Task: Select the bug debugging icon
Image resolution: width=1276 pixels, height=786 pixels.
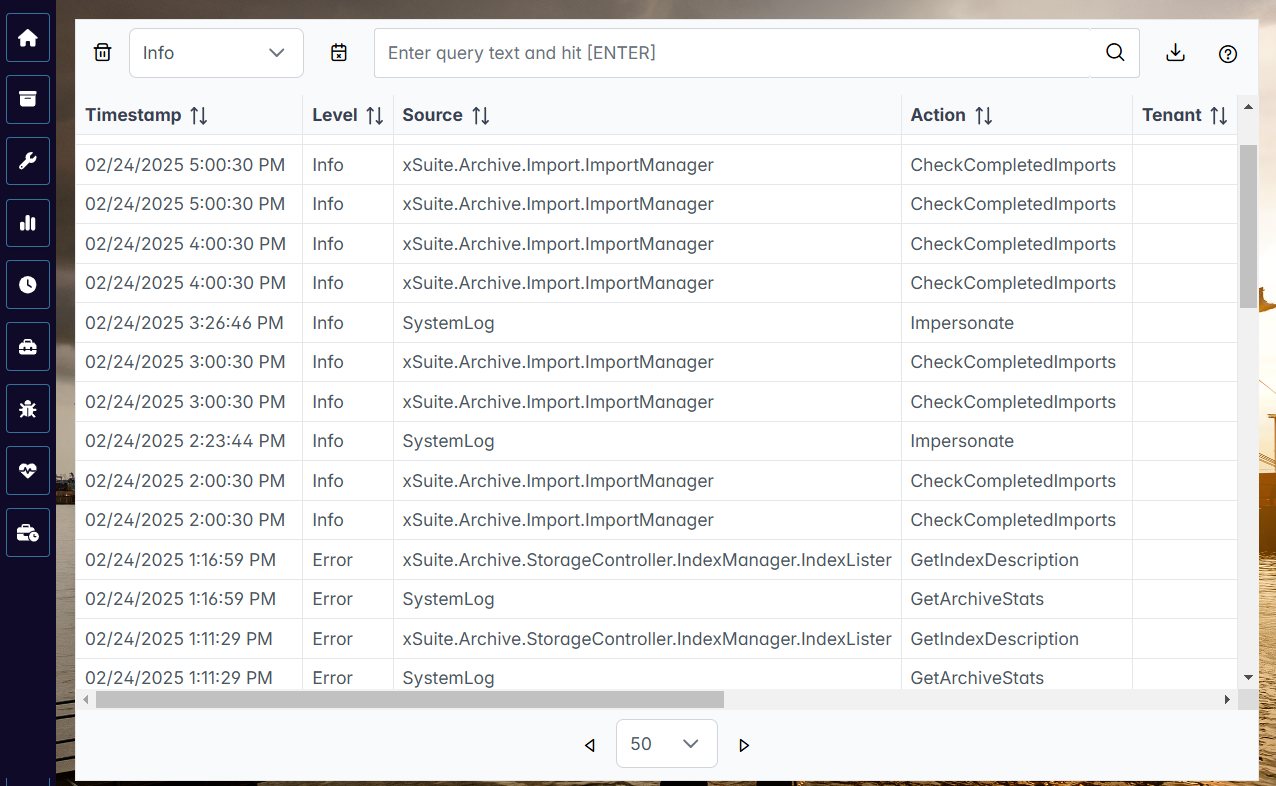Action: pyautogui.click(x=27, y=408)
